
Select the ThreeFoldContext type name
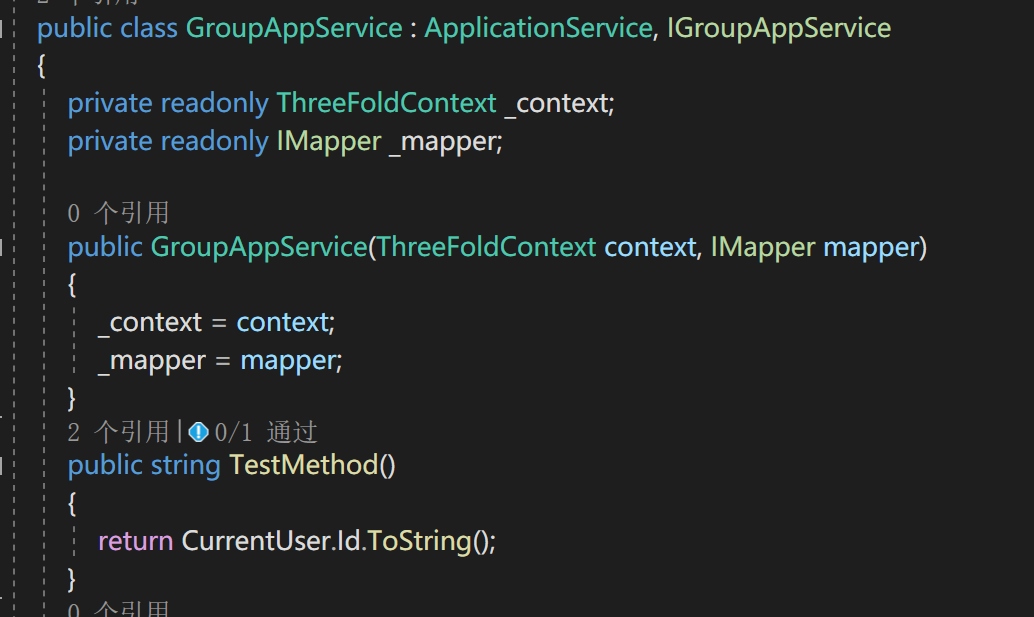386,102
